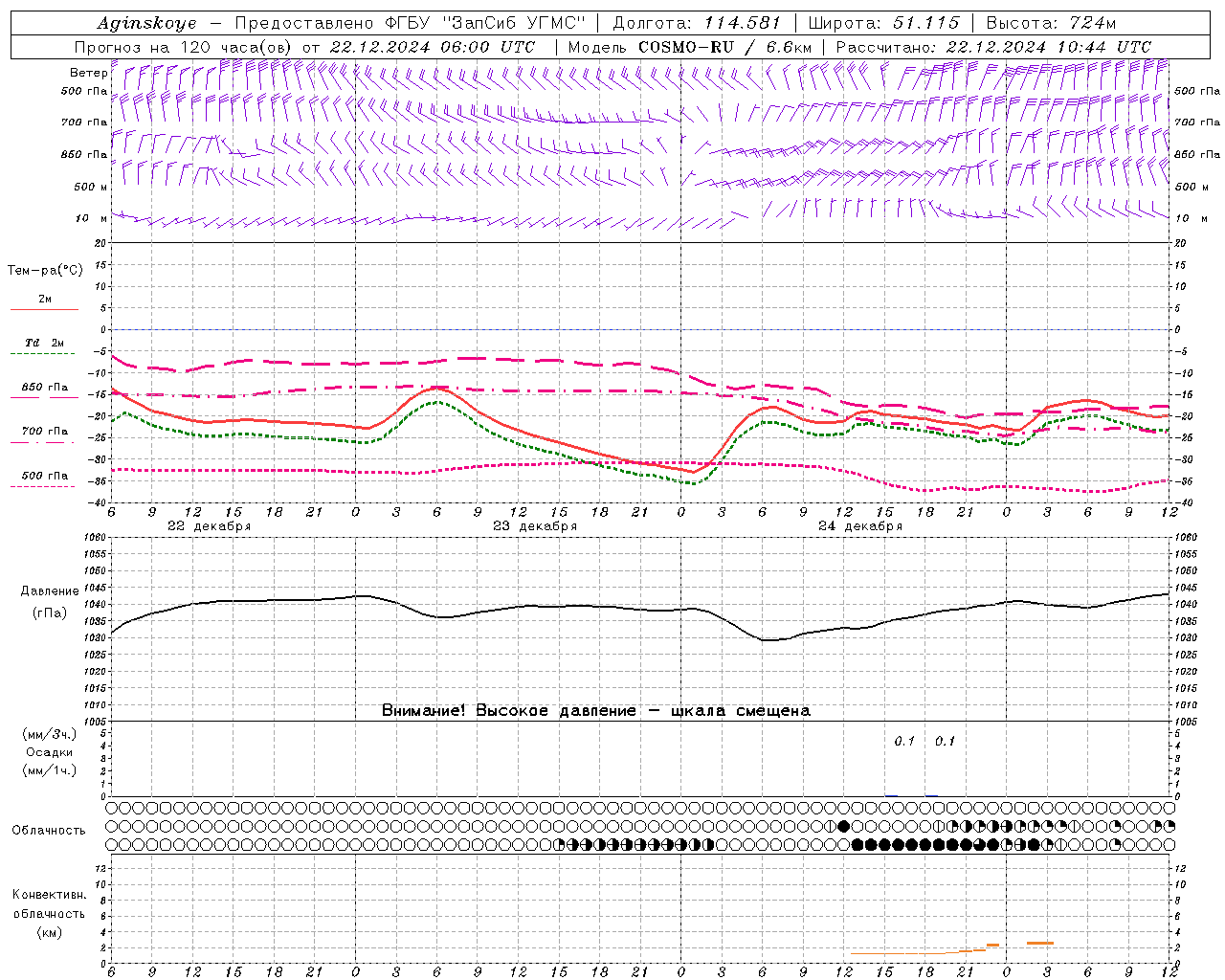Click the left 10 м wind level label
The height and width of the screenshot is (980, 1225).
tap(91, 218)
